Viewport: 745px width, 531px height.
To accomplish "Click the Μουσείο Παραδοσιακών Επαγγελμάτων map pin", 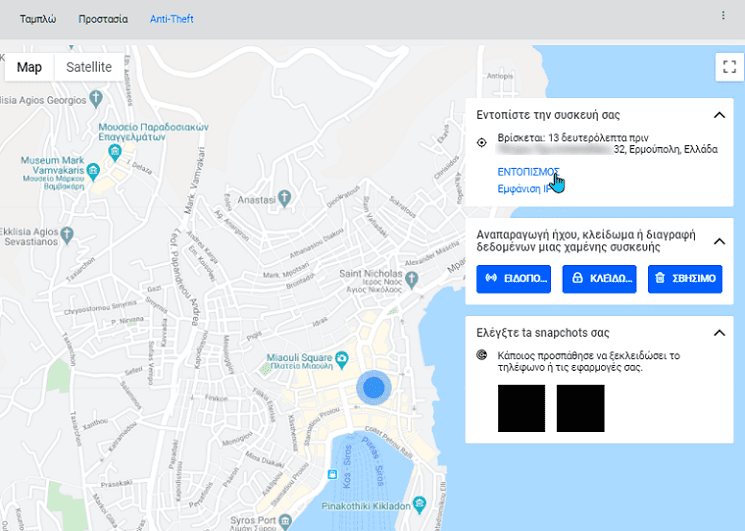I will click(x=115, y=152).
